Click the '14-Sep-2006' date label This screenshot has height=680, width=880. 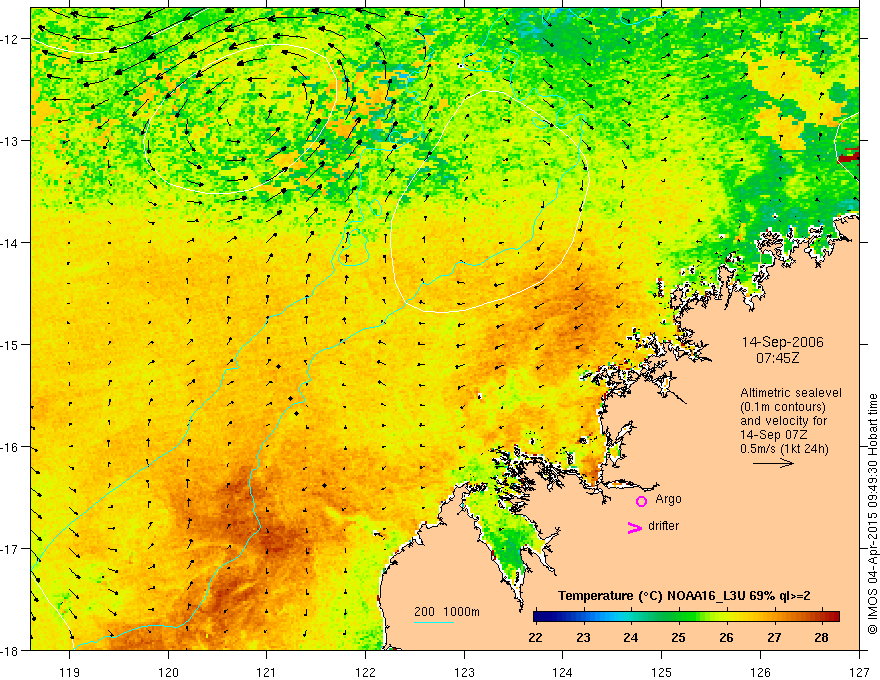pos(783,342)
